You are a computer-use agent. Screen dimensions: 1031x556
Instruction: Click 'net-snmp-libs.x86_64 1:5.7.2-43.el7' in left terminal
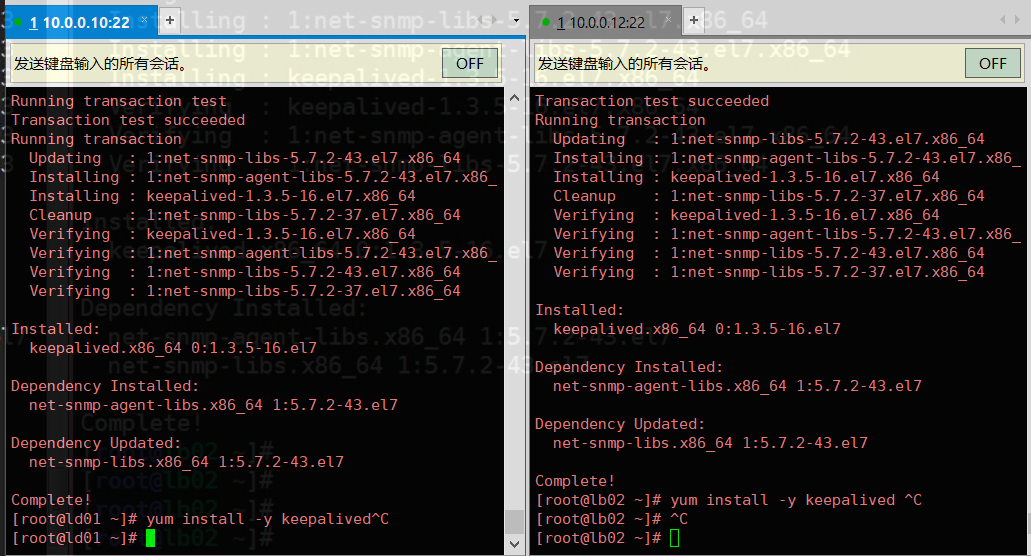186,462
